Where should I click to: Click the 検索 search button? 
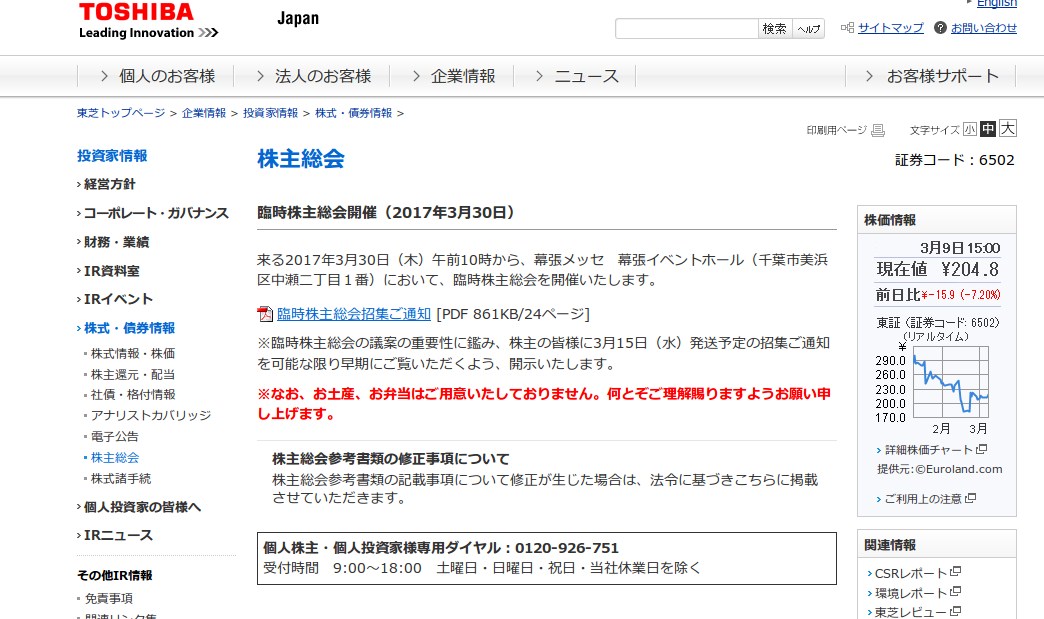click(x=775, y=29)
